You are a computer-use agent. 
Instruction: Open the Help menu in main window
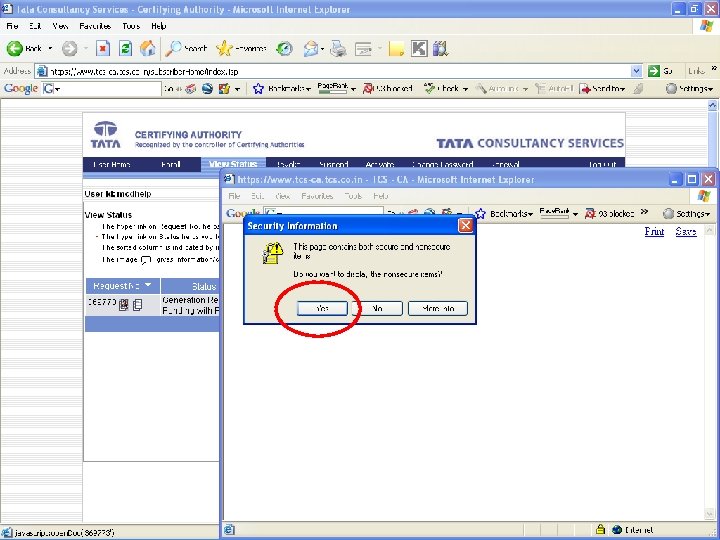tap(158, 26)
